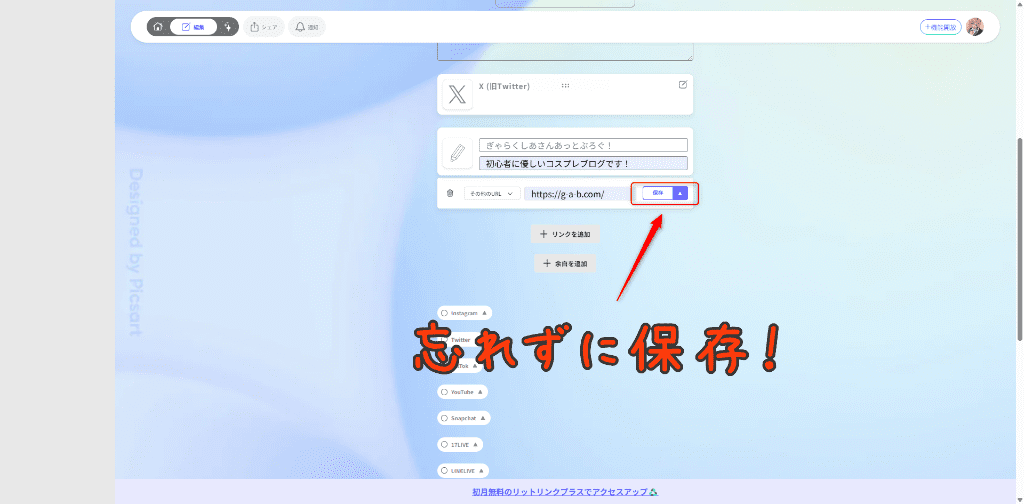The height and width of the screenshot is (504, 1024).
Task: Expand the arrow next to the save button
Action: tap(680, 193)
